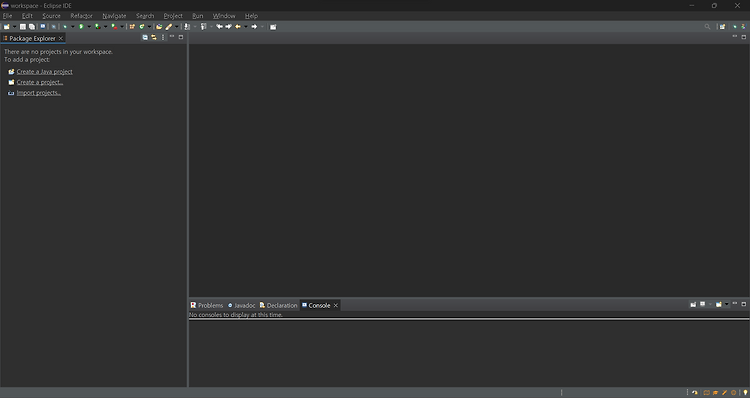This screenshot has width=750, height=398.
Task: Toggle Link with Editor in Package Explorer
Action: point(154,37)
